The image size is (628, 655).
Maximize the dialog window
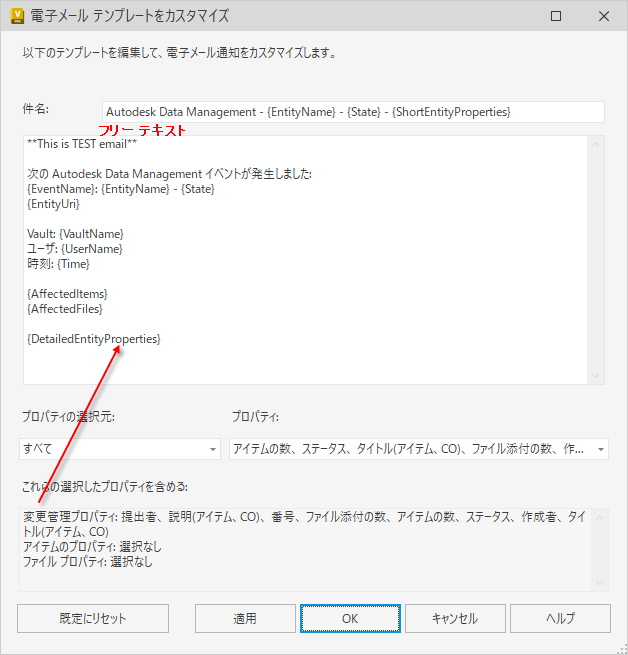pos(556,16)
